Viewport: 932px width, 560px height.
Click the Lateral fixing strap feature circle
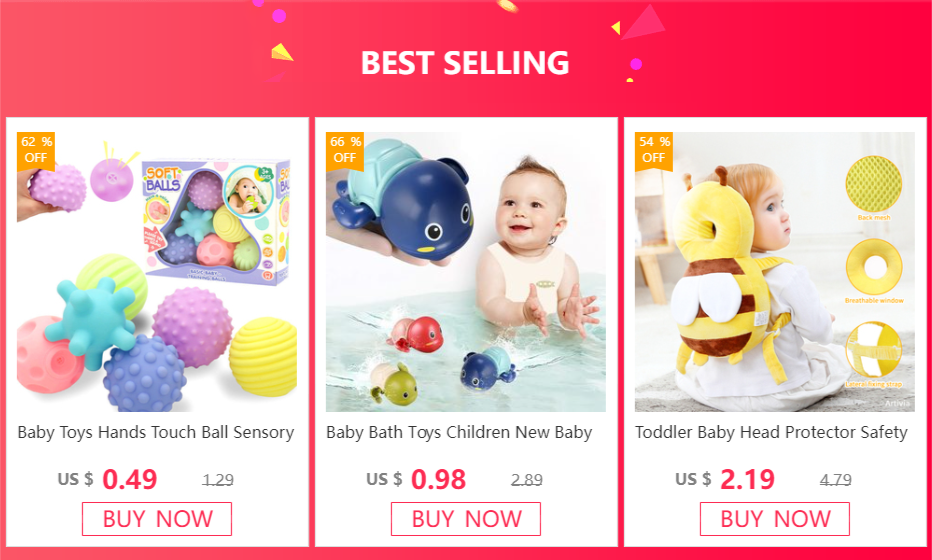click(874, 350)
